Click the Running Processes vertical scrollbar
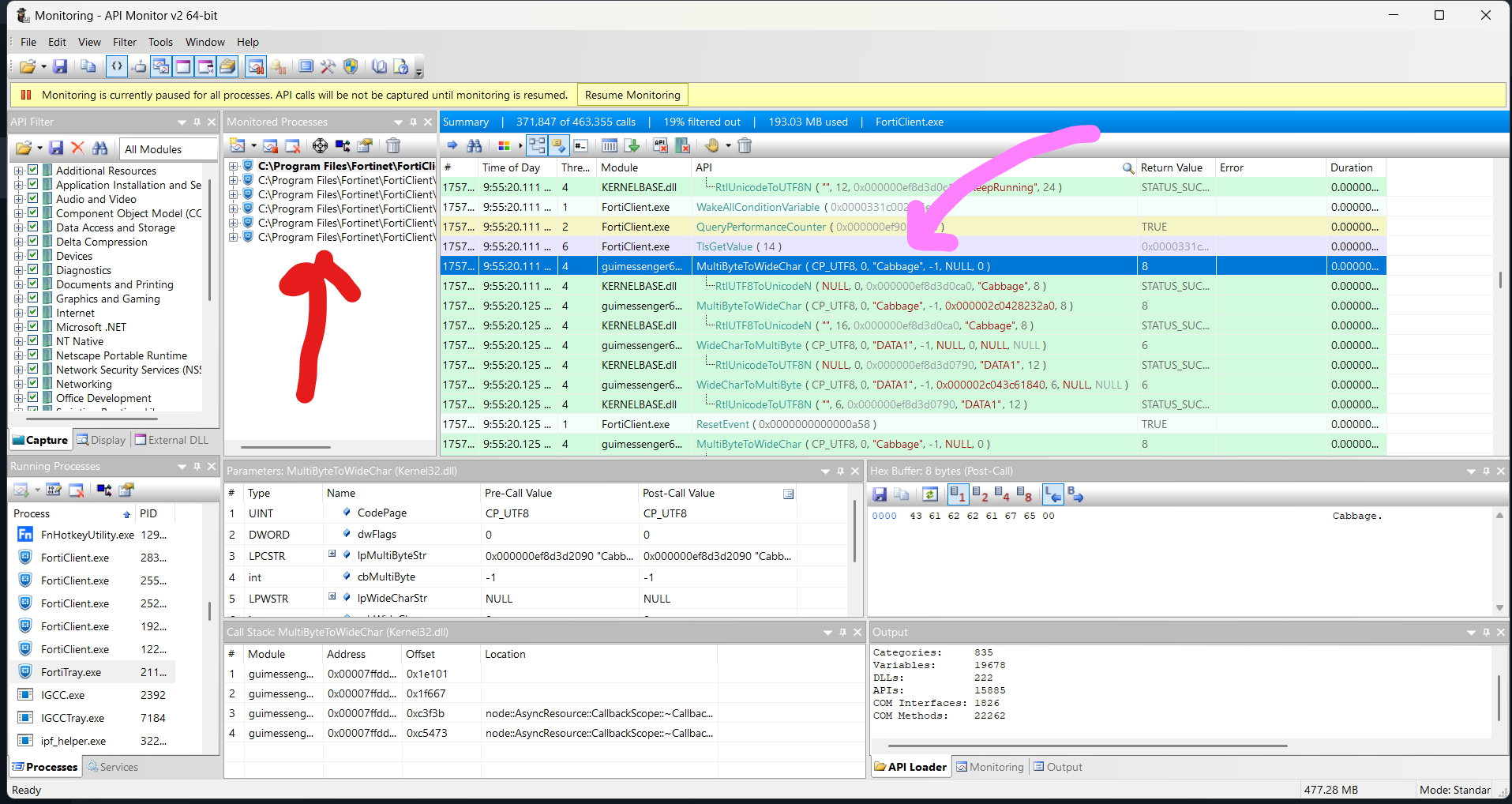 pyautogui.click(x=209, y=611)
